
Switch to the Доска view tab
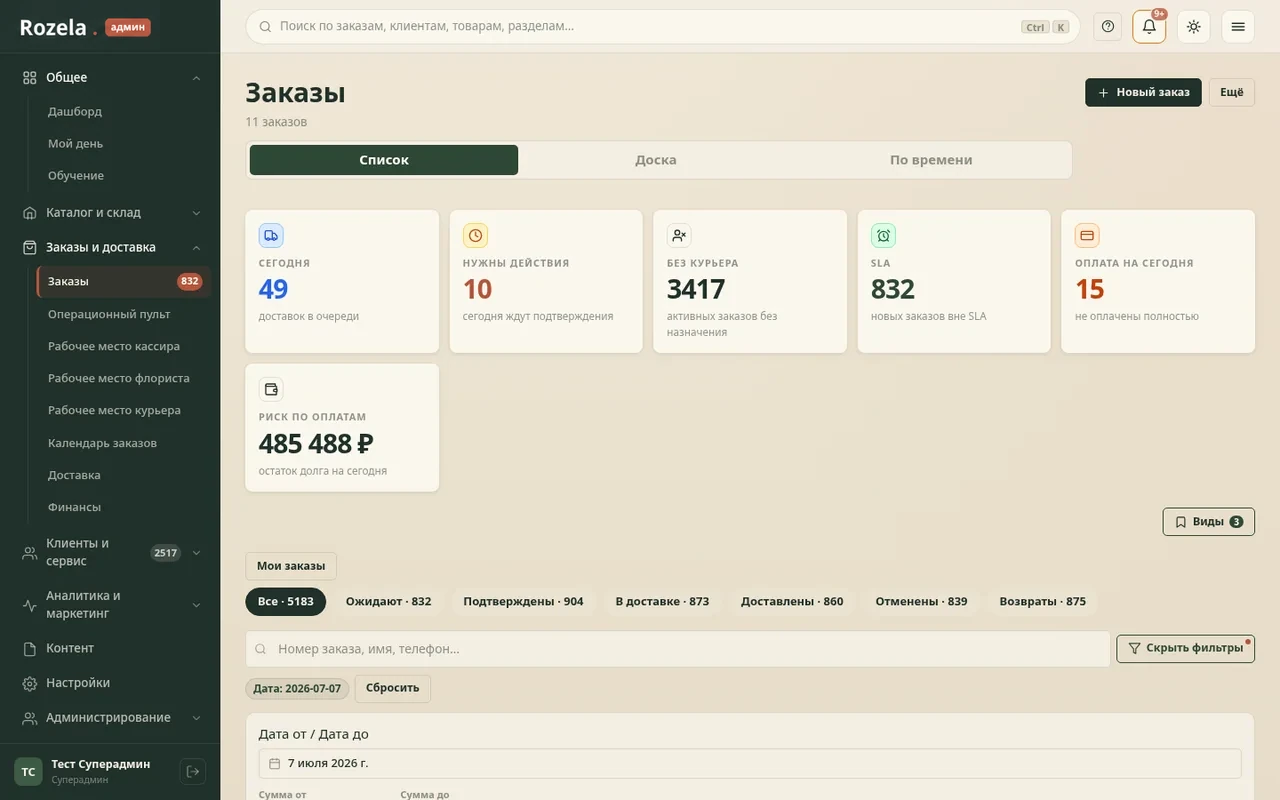click(656, 160)
